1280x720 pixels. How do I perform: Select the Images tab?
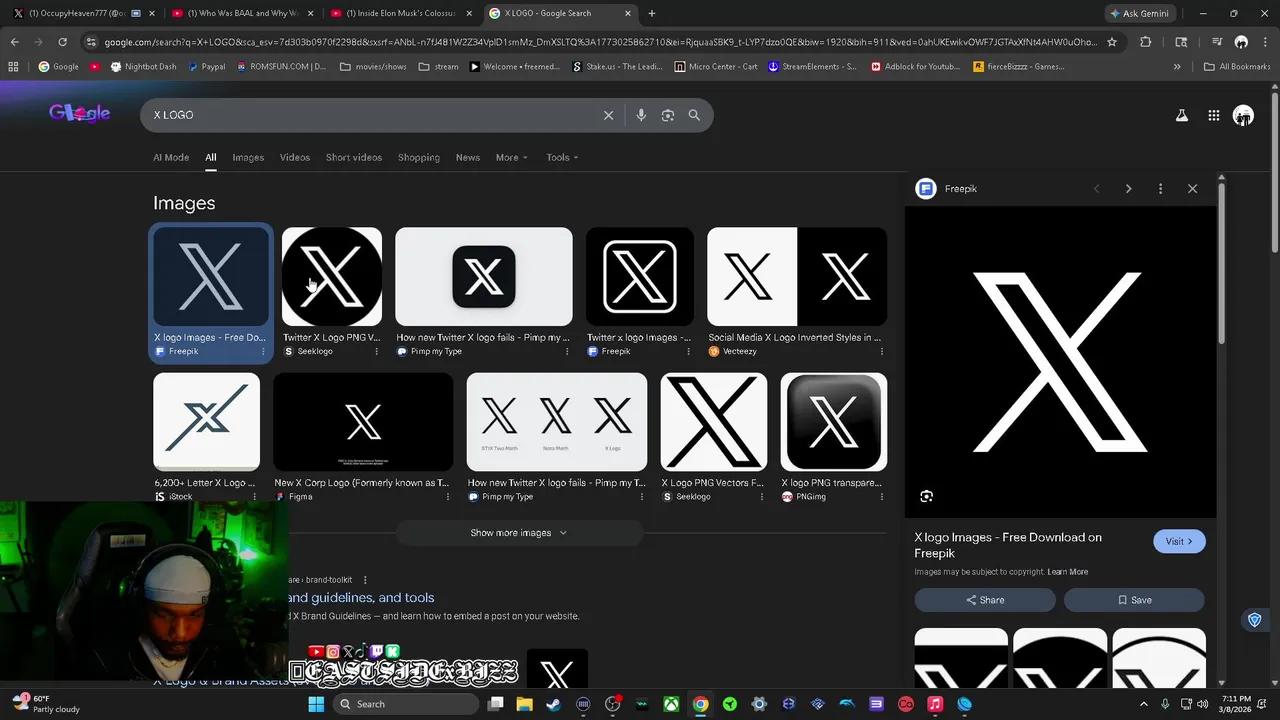[x=248, y=157]
